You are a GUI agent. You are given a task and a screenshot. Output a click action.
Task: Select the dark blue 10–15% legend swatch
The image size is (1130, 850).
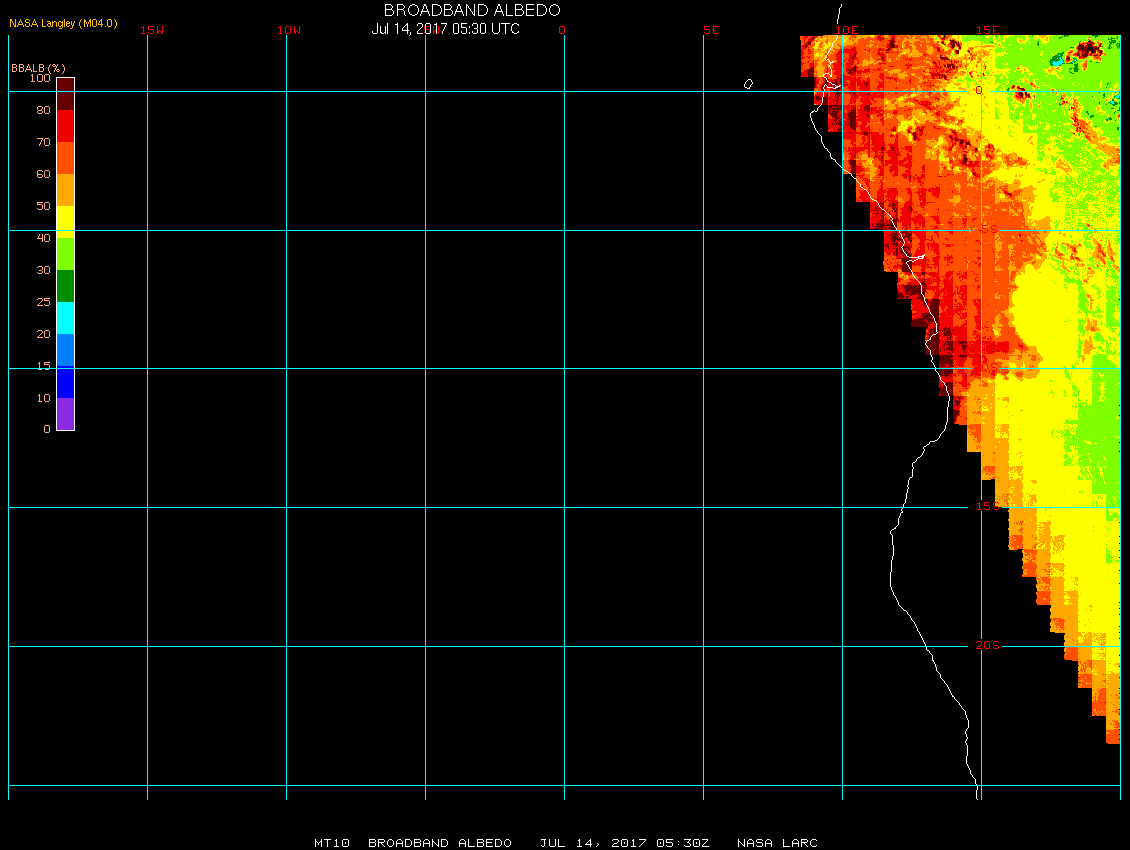(x=65, y=382)
